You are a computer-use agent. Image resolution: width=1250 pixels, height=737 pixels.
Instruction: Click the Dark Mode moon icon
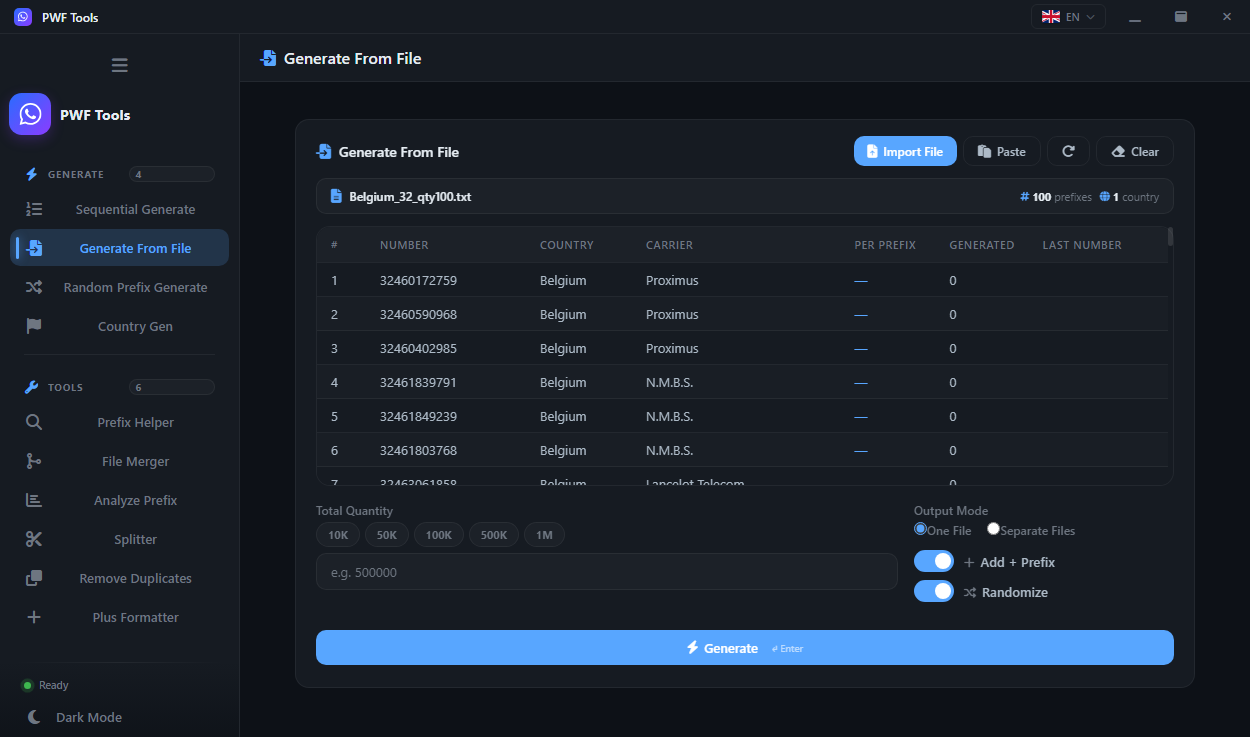(34, 717)
